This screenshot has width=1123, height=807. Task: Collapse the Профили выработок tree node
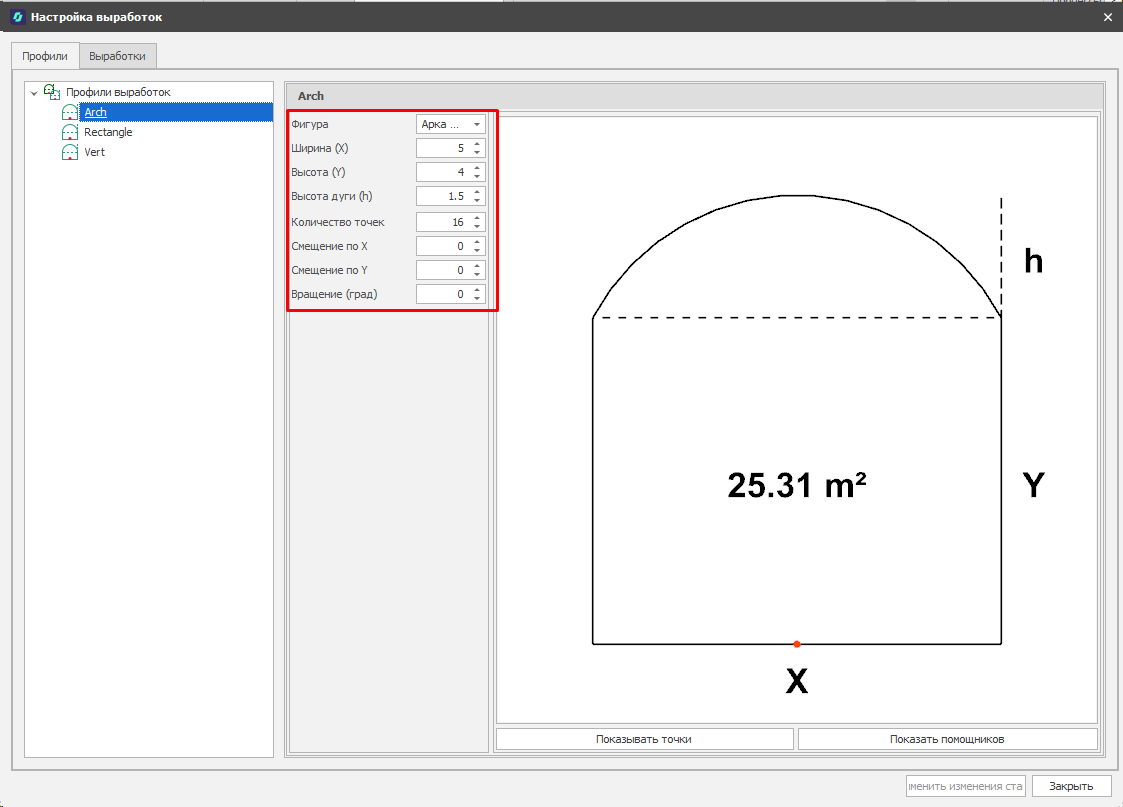click(x=34, y=93)
